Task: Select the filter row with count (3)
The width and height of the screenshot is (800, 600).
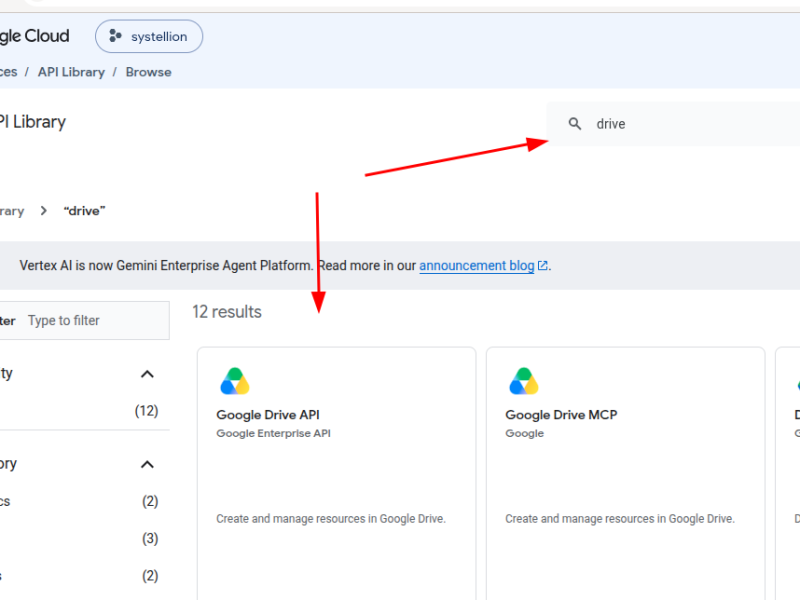Action: click(x=79, y=538)
